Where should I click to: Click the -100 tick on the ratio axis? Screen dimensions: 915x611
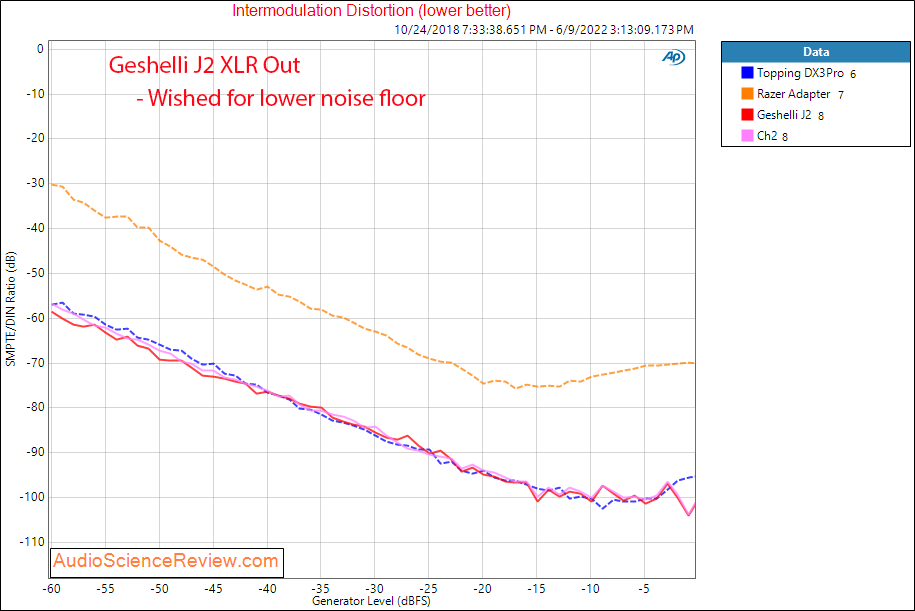33,497
